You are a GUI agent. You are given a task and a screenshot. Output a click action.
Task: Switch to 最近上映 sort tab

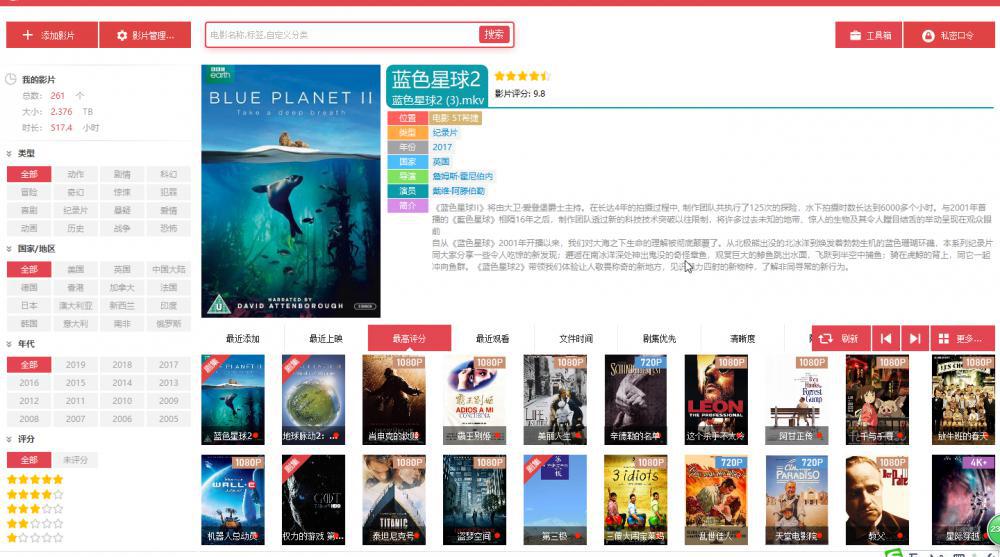[326, 338]
